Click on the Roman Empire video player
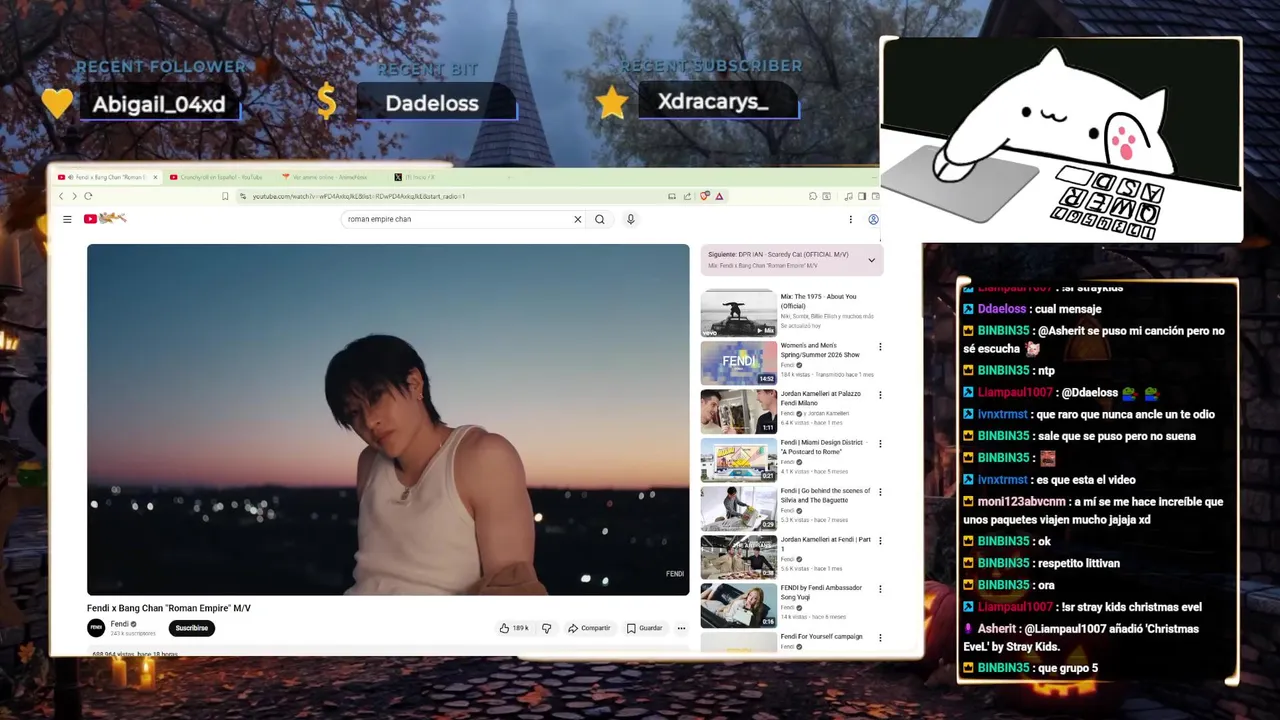The image size is (1280, 720). 388,420
